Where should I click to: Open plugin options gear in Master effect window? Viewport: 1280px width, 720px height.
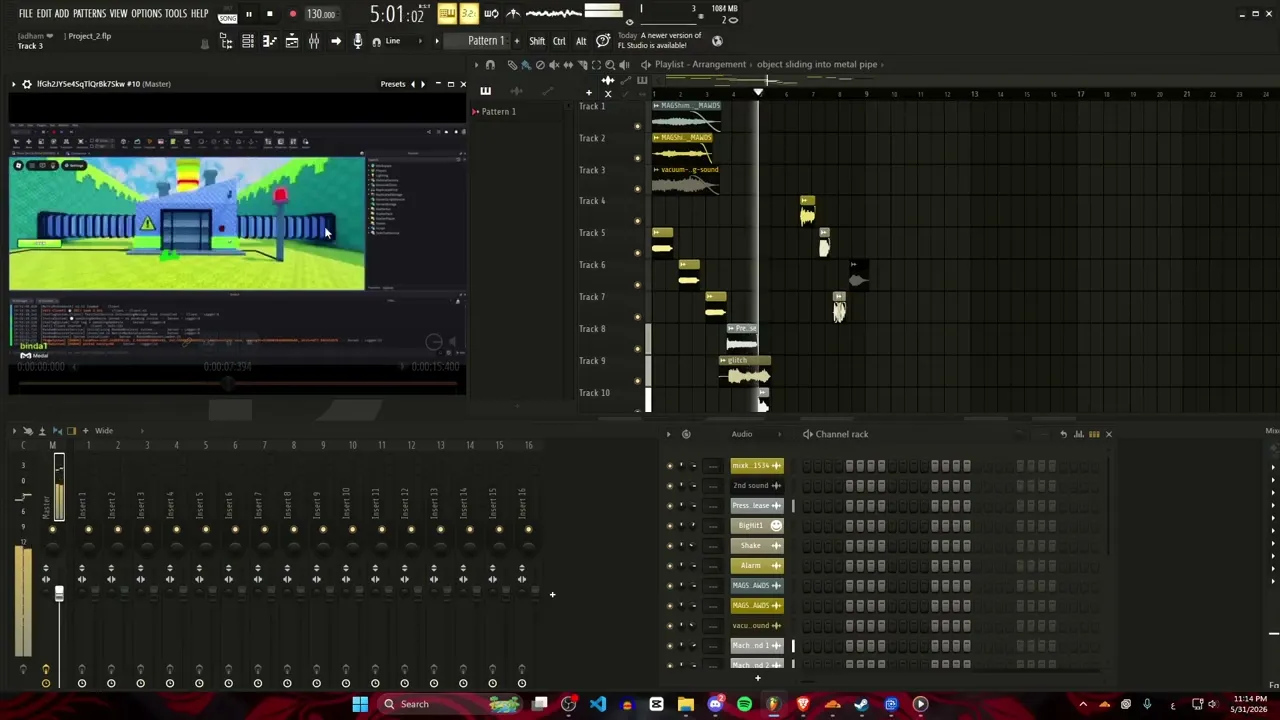(x=27, y=84)
